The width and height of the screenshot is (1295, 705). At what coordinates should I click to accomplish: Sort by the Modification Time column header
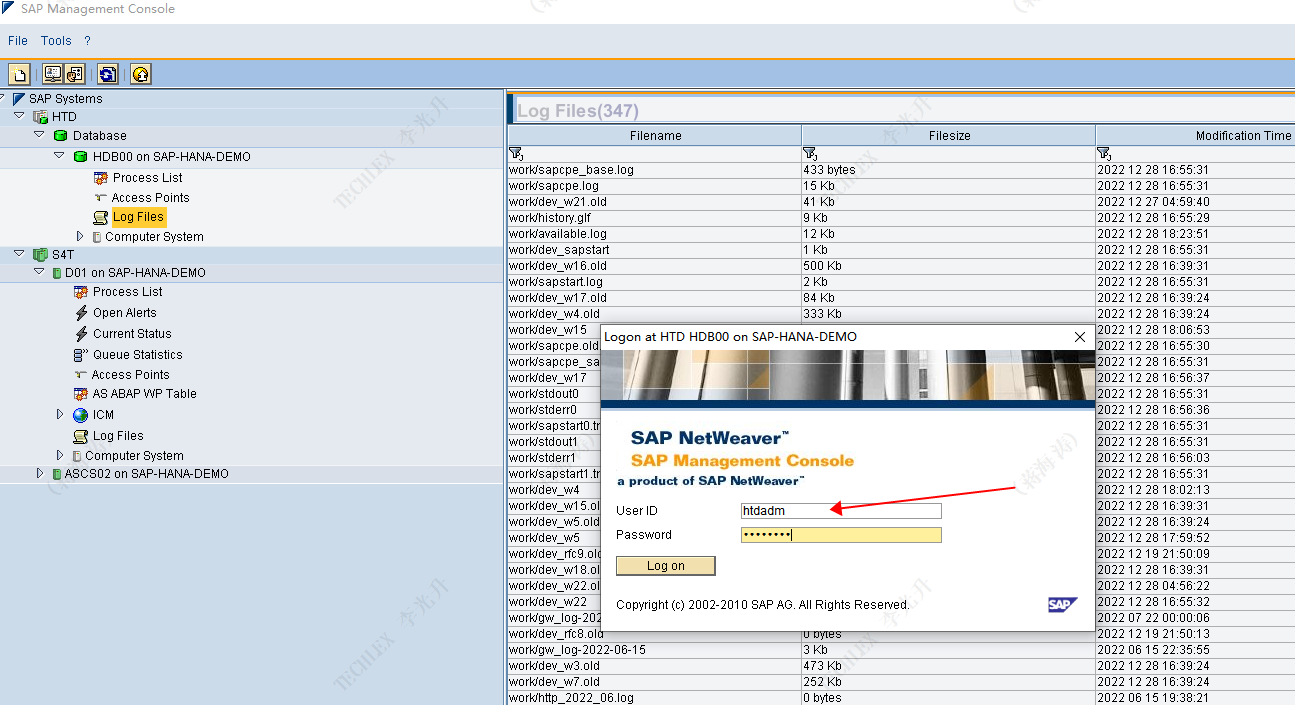[x=1195, y=135]
